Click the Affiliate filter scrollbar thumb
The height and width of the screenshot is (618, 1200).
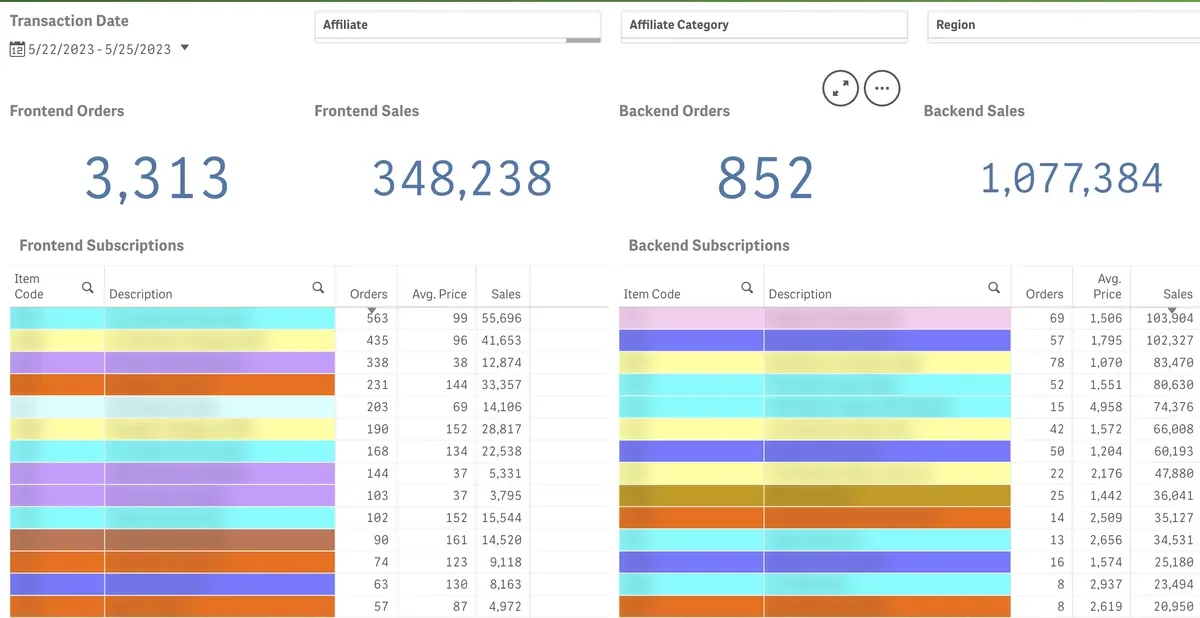pos(583,40)
